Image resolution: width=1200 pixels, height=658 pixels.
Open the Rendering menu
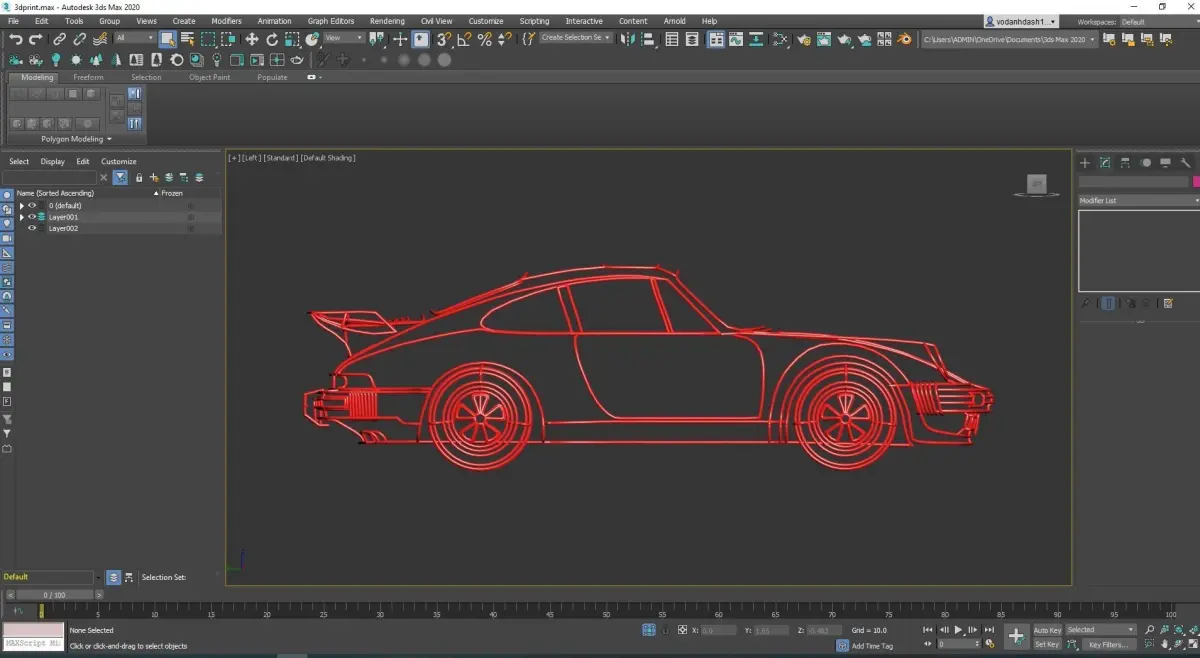pyautogui.click(x=387, y=21)
